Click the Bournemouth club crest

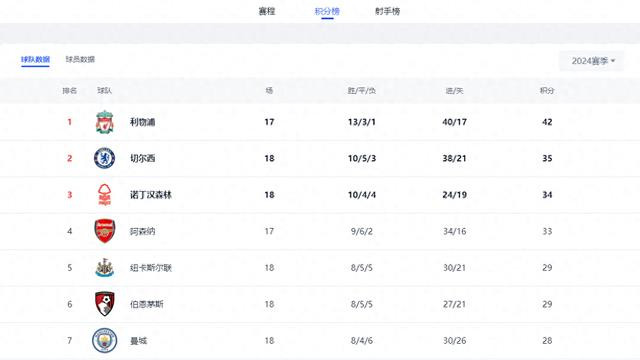coord(104,304)
